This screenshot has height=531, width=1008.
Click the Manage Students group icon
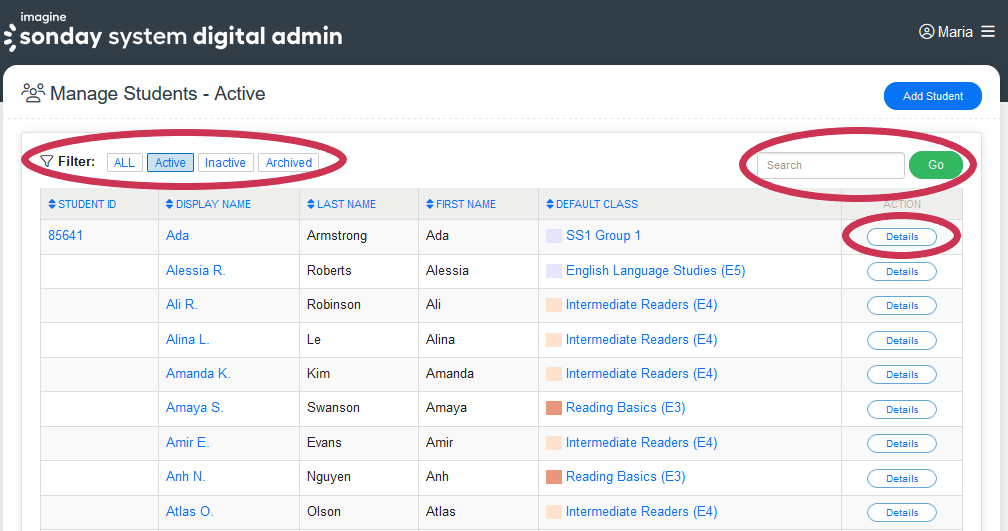click(x=33, y=93)
